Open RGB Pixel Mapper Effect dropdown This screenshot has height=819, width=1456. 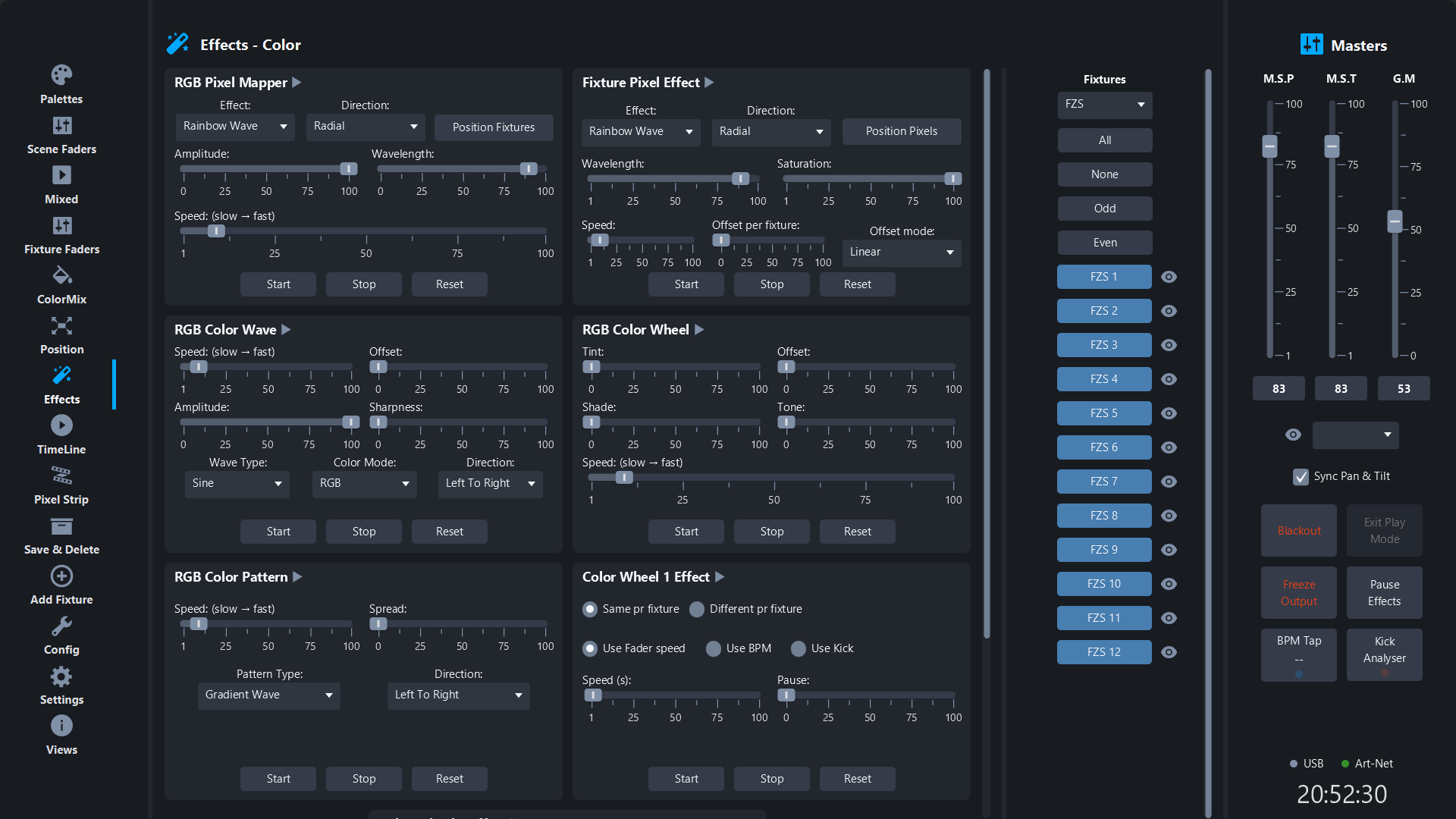point(235,127)
